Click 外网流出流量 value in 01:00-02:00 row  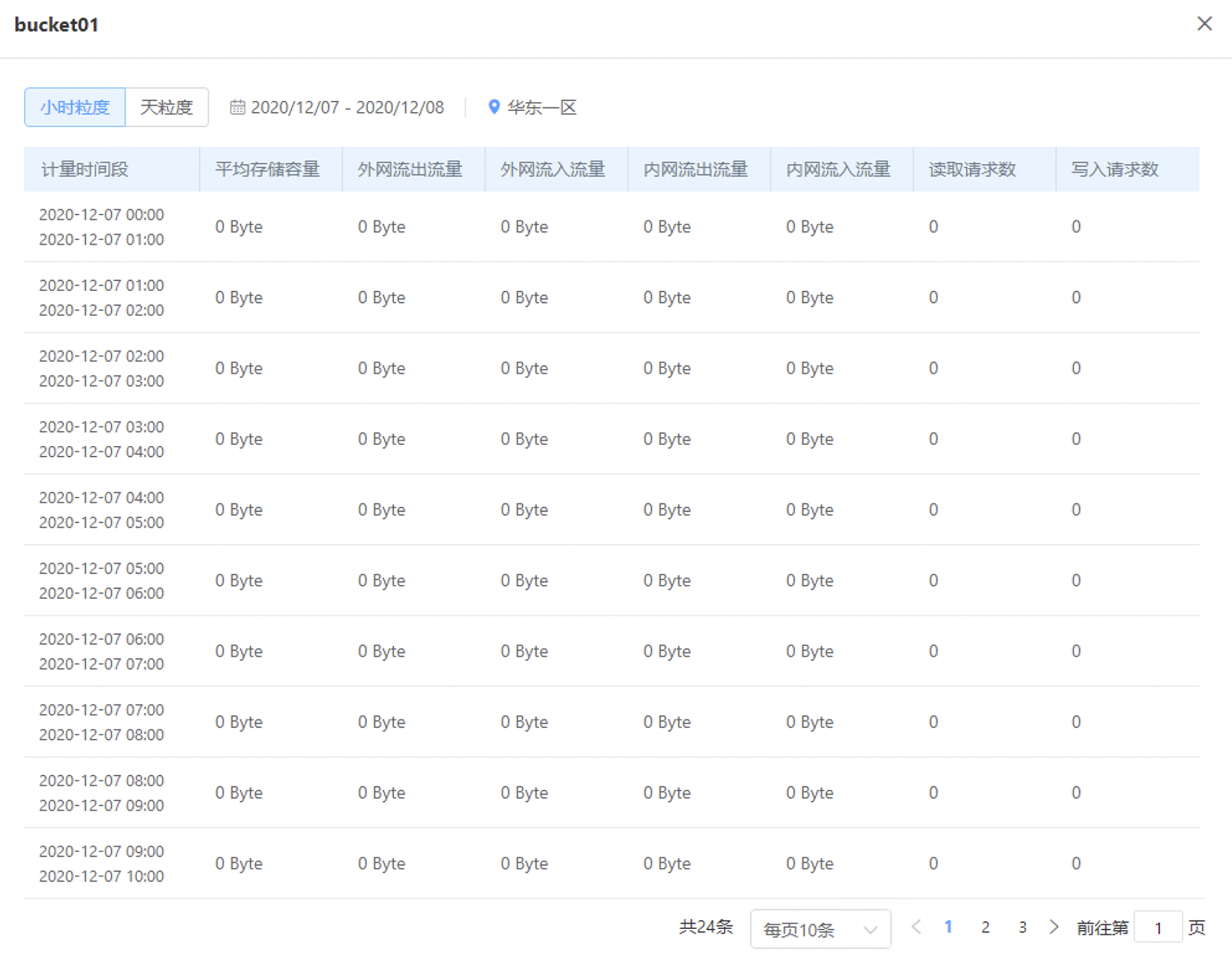coord(382,297)
